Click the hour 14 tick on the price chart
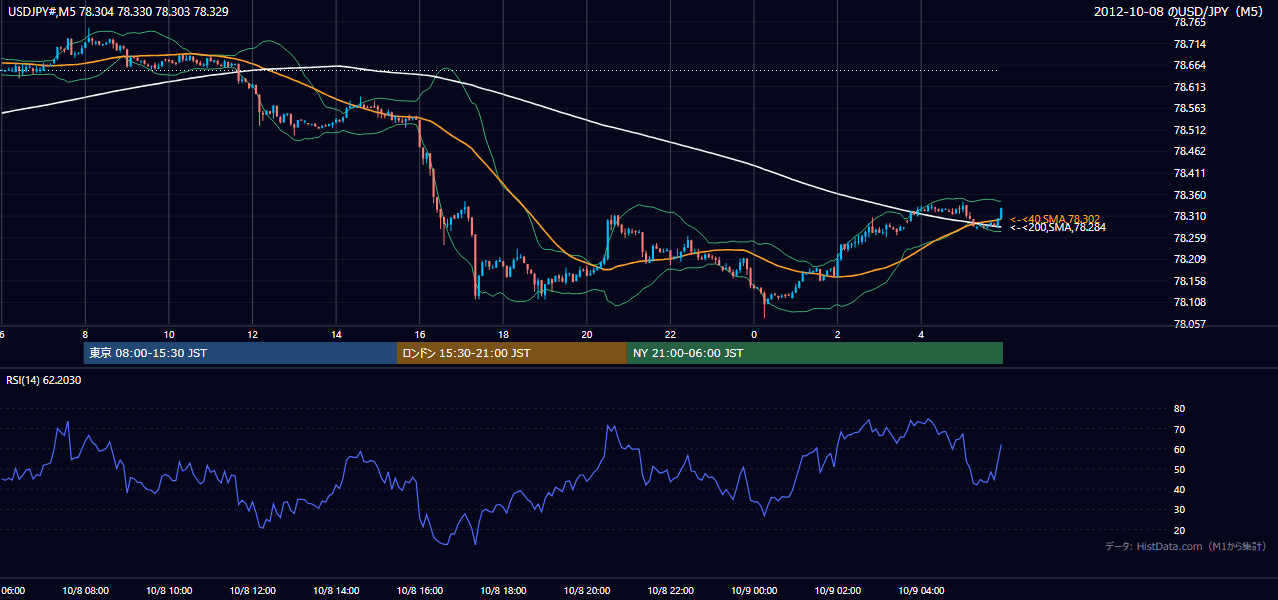Image resolution: width=1278 pixels, height=600 pixels. point(336,335)
